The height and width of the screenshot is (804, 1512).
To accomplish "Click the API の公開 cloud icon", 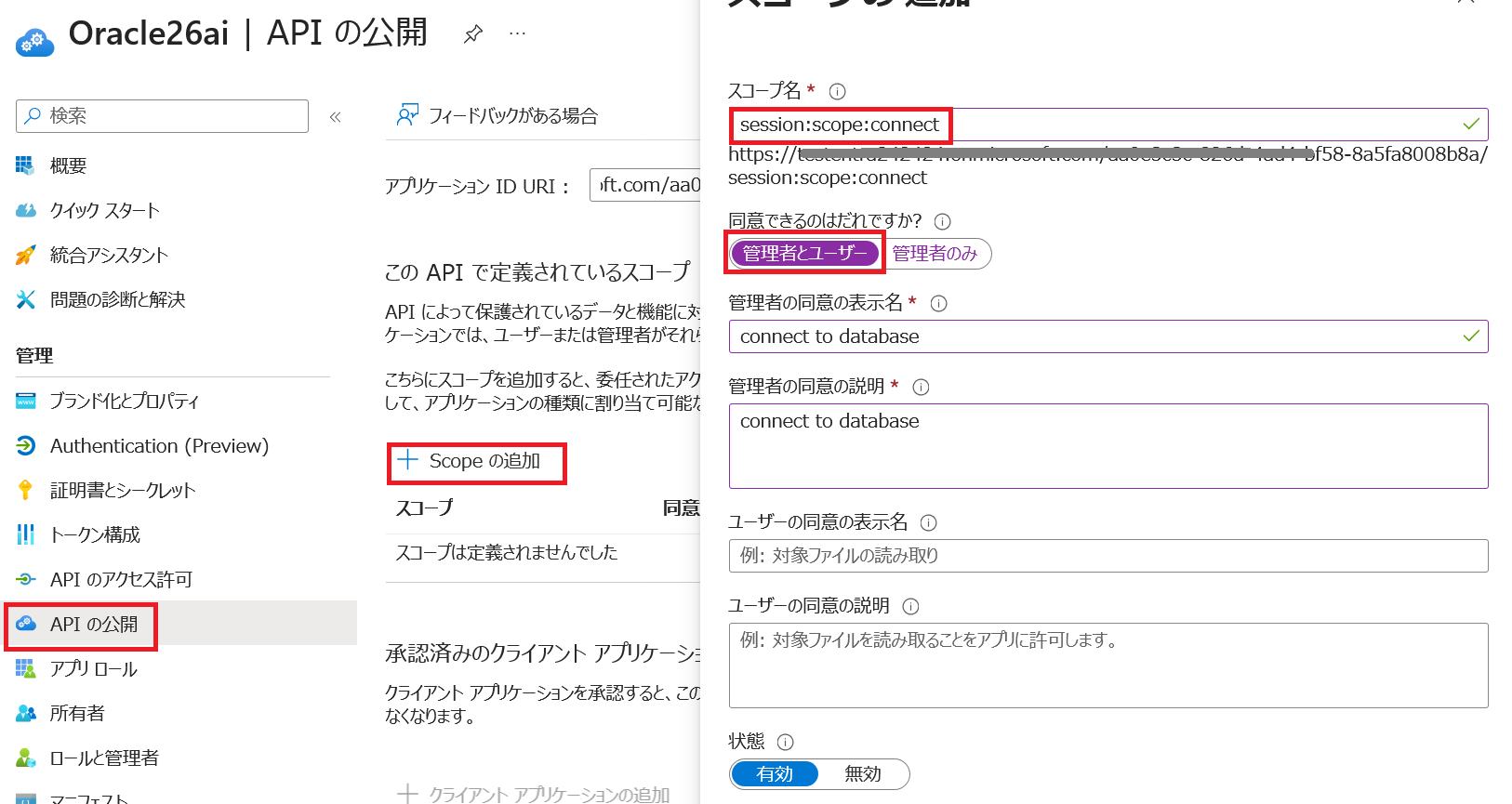I will pyautogui.click(x=25, y=624).
